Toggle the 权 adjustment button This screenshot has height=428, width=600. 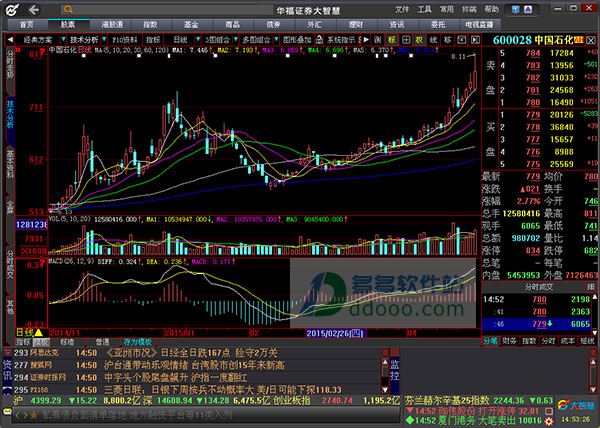click(x=419, y=39)
